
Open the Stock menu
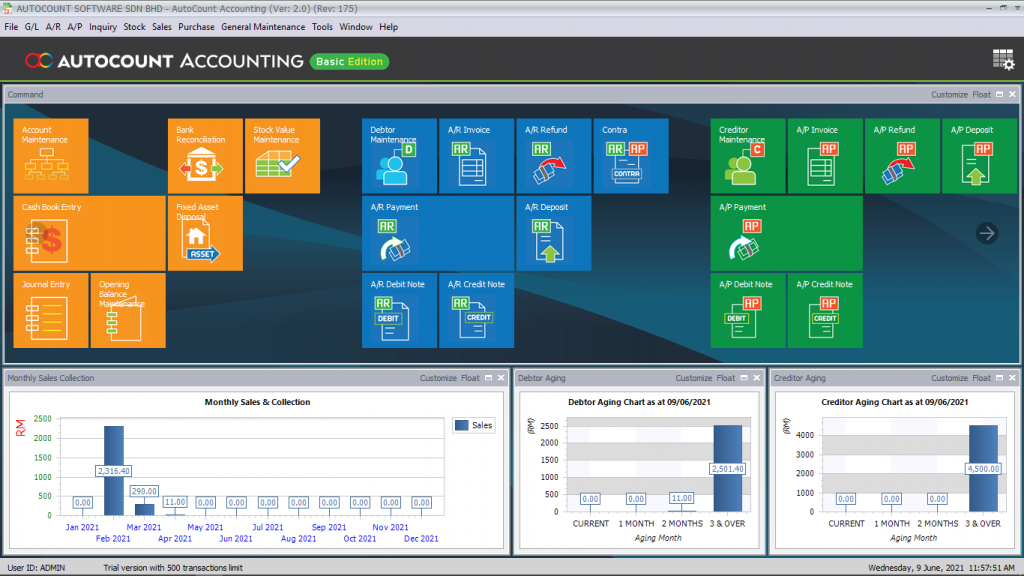[x=134, y=27]
